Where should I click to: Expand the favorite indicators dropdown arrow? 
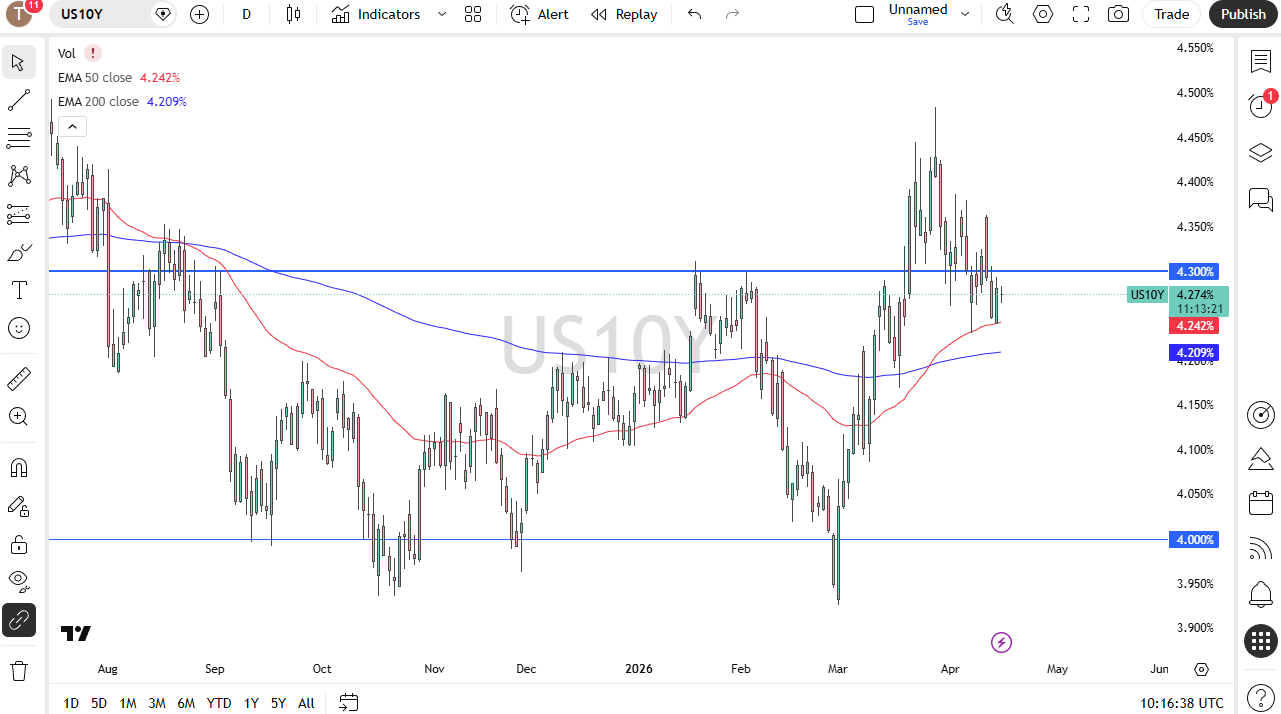(442, 14)
